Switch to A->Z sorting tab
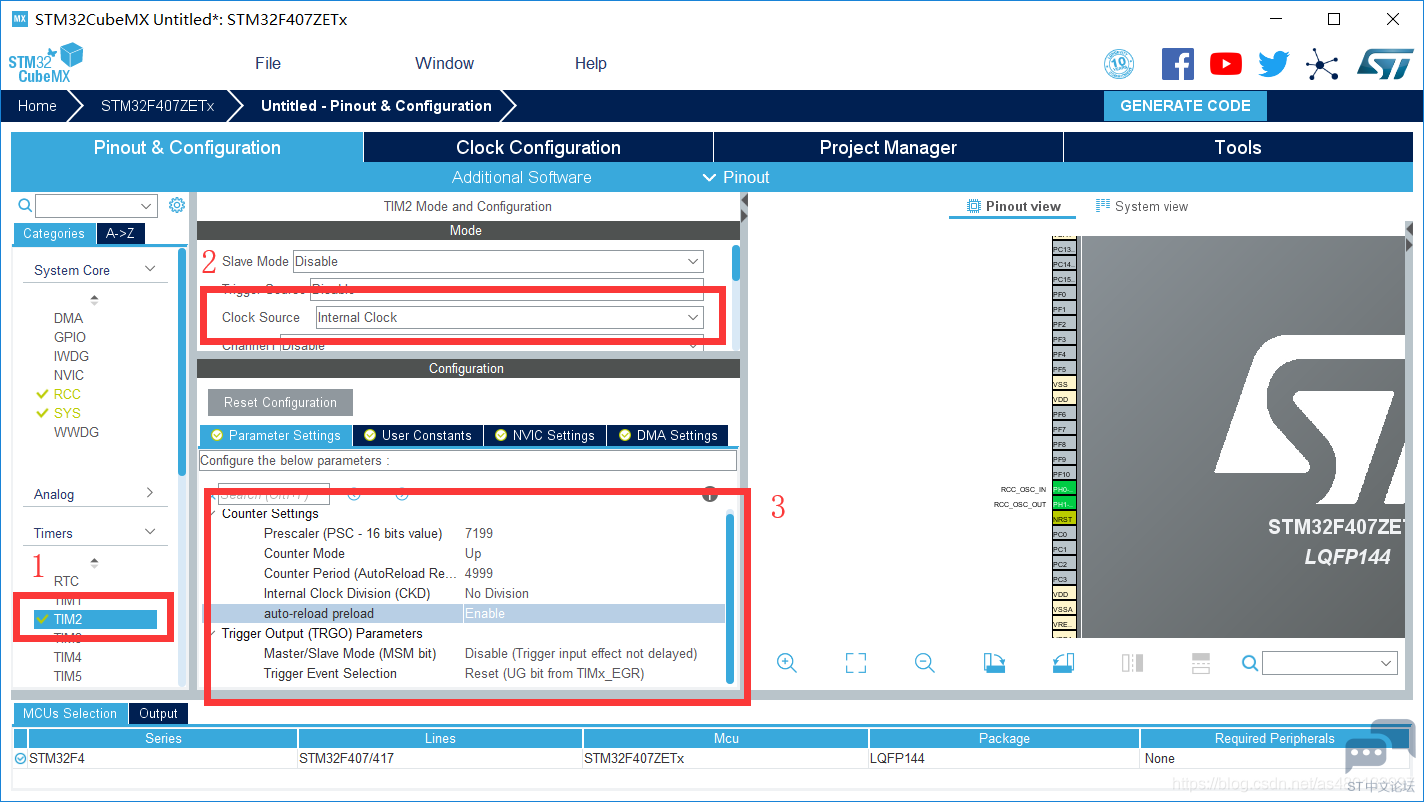 [x=120, y=233]
